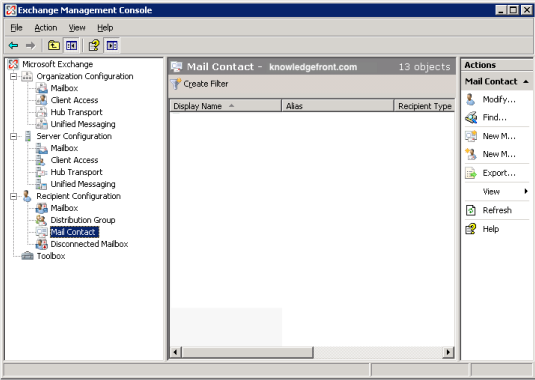Viewport: 535px width, 380px height.
Task: Collapse the Server Configuration tree node
Action: click(x=13, y=136)
